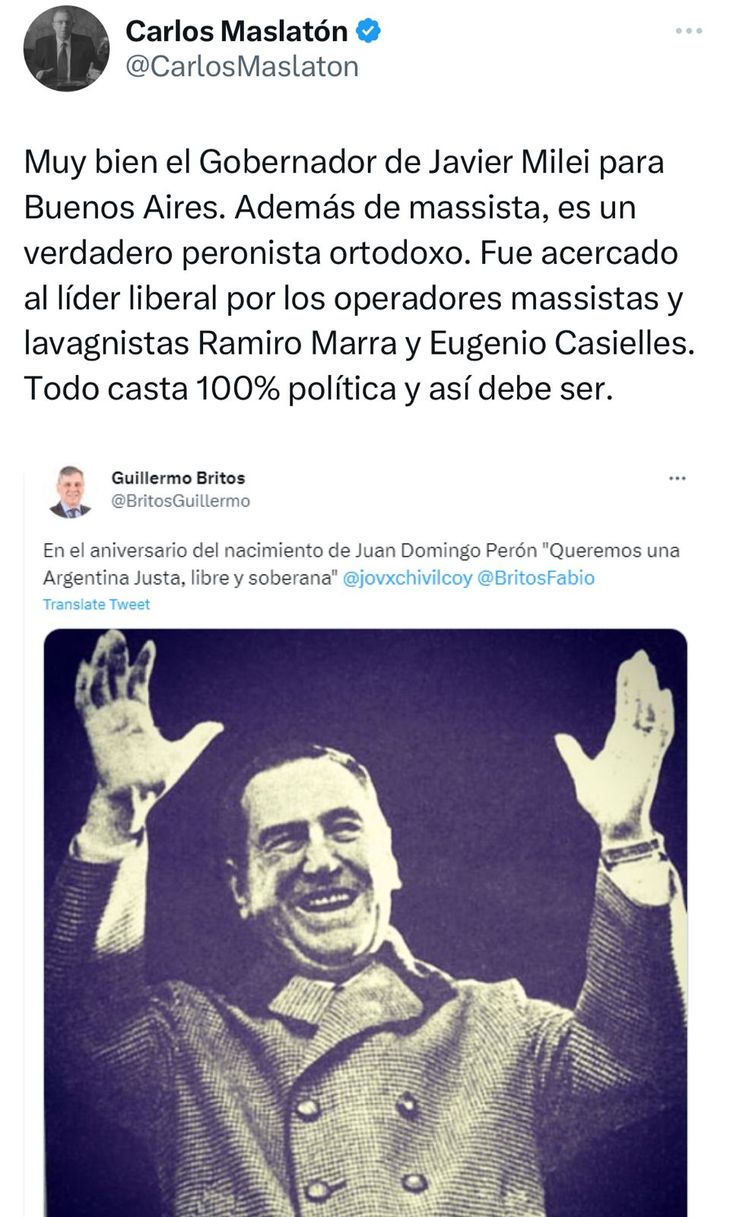Click the Translate Tweet link
Image resolution: width=730 pixels, height=1217 pixels.
click(96, 605)
